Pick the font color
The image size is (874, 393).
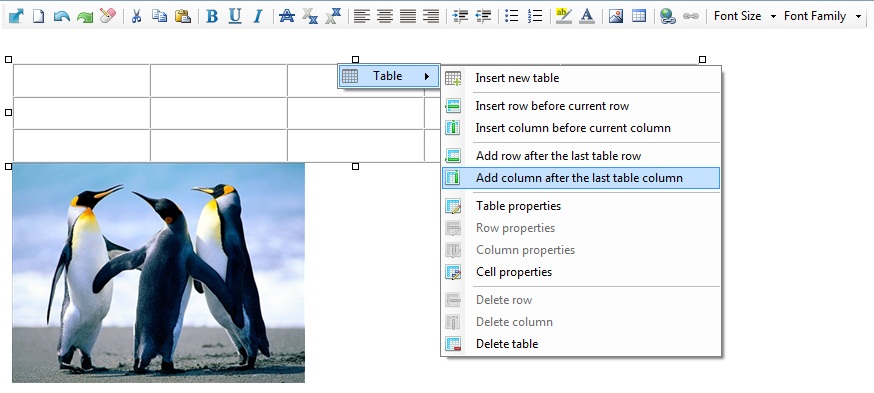586,16
